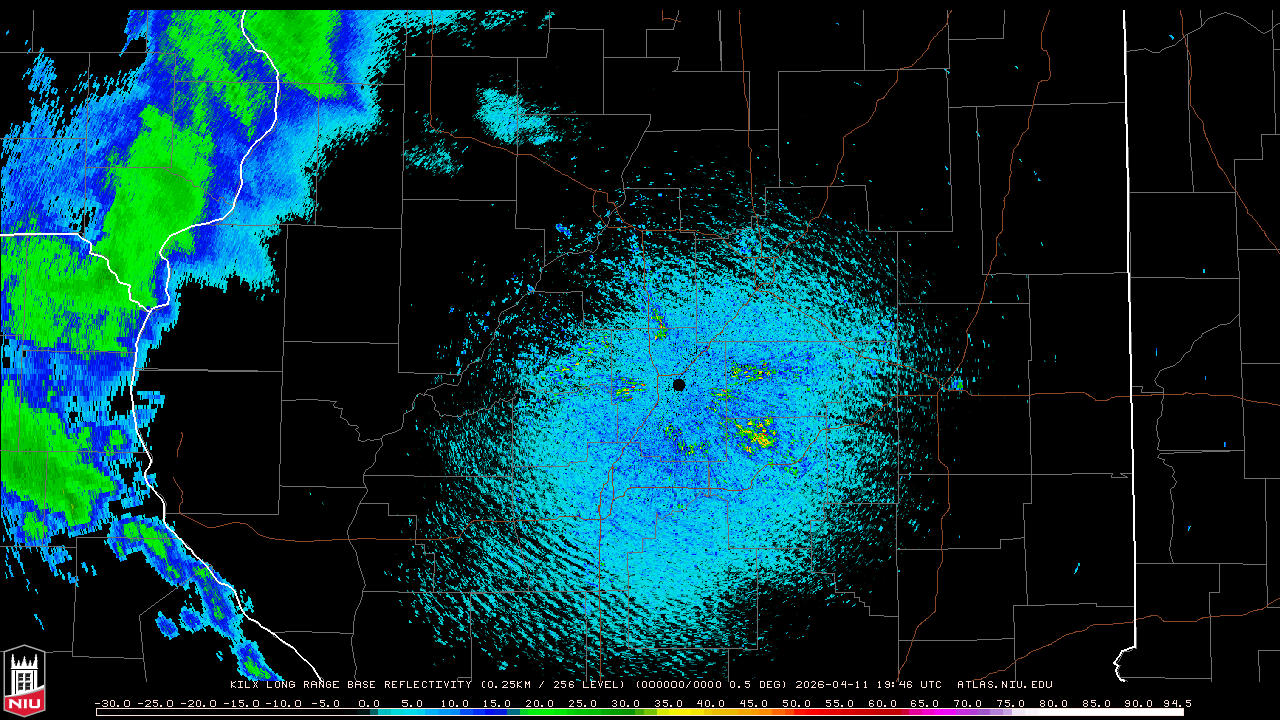This screenshot has height=720, width=1280.
Task: Click the 50.0 label on the reflectivity scale
Action: [x=796, y=703]
